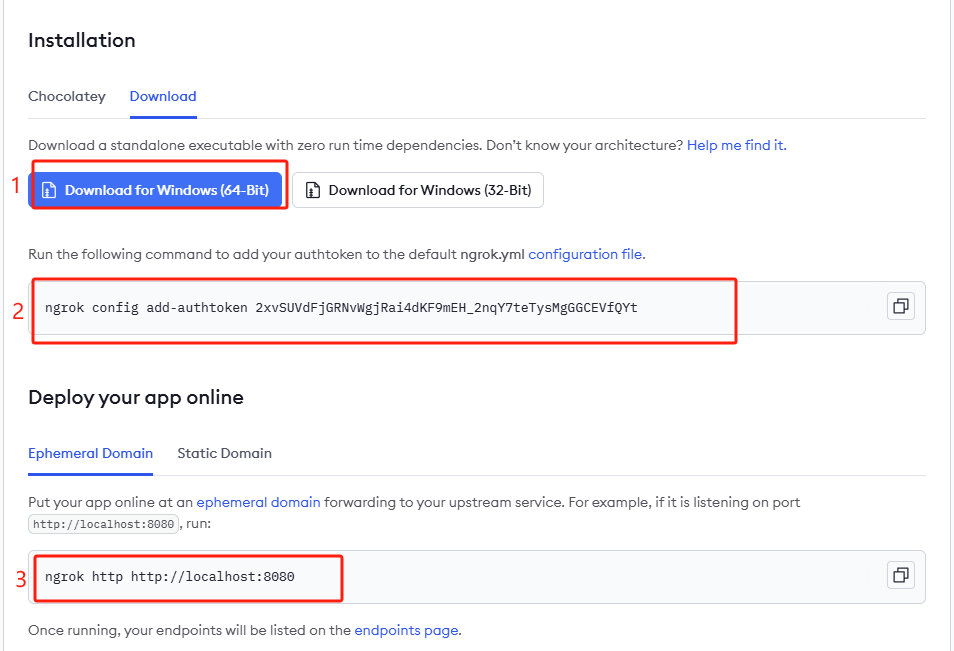Switch to the Static Domain tab
954x651 pixels.
(225, 453)
